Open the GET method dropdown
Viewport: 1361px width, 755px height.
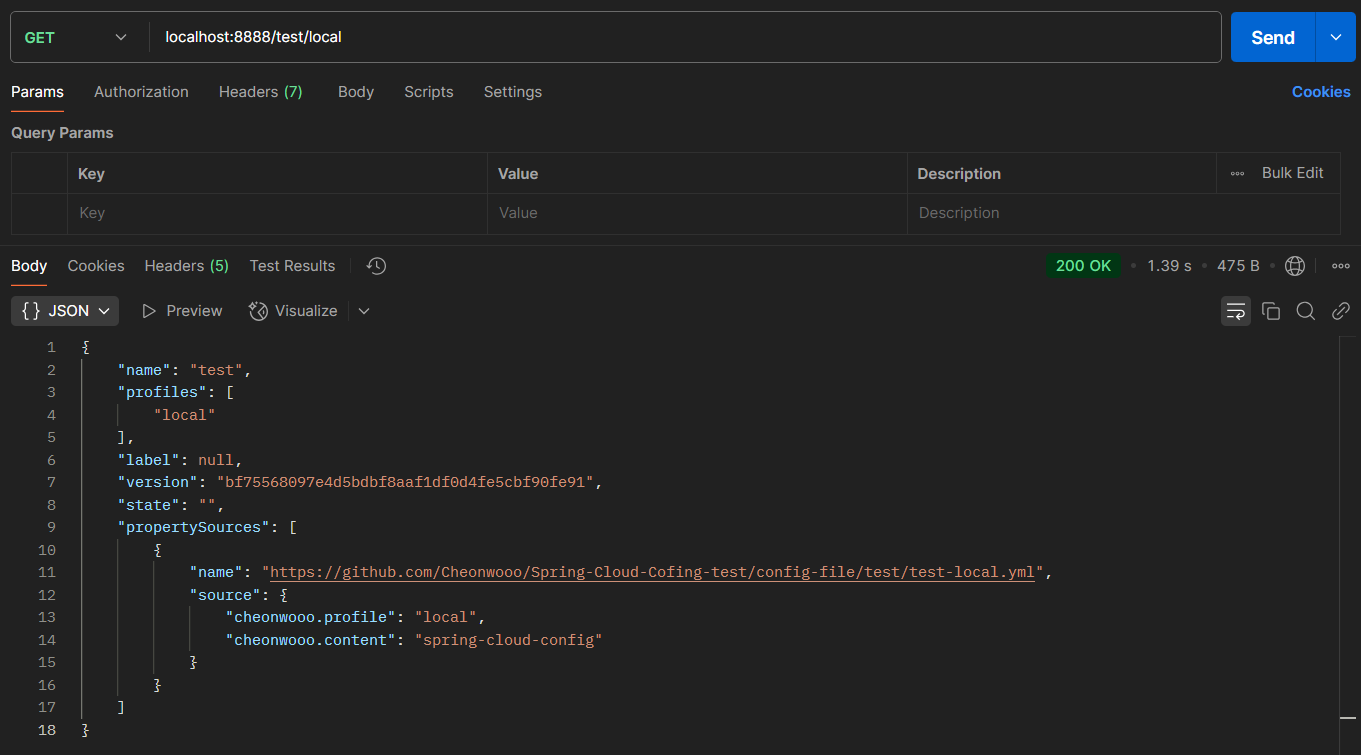pos(76,37)
